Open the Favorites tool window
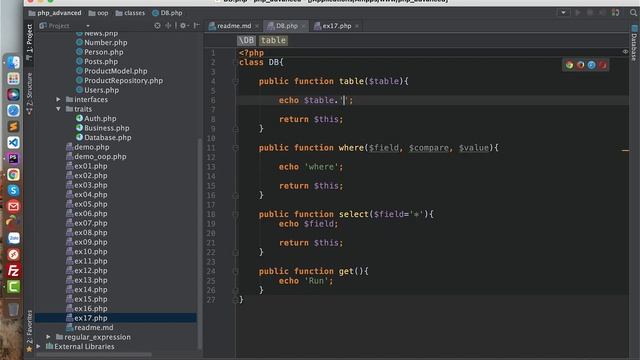 [x=29, y=331]
